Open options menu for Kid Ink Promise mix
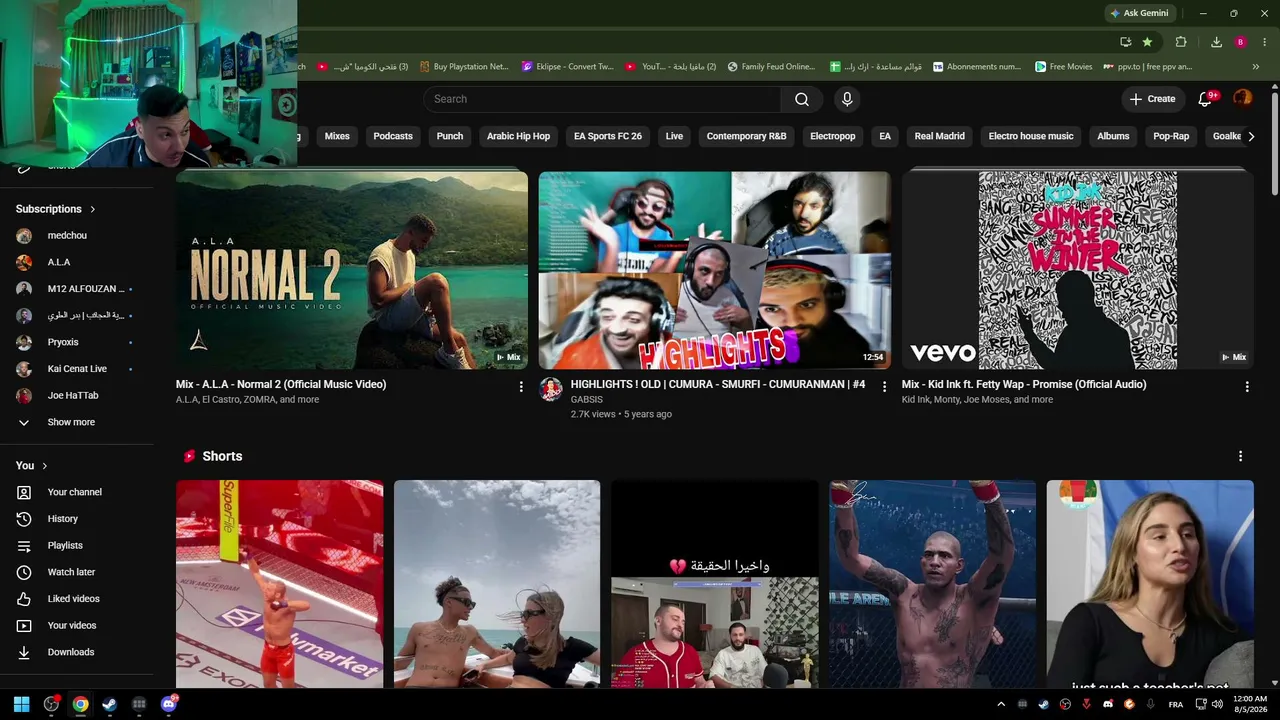 pos(1247,387)
